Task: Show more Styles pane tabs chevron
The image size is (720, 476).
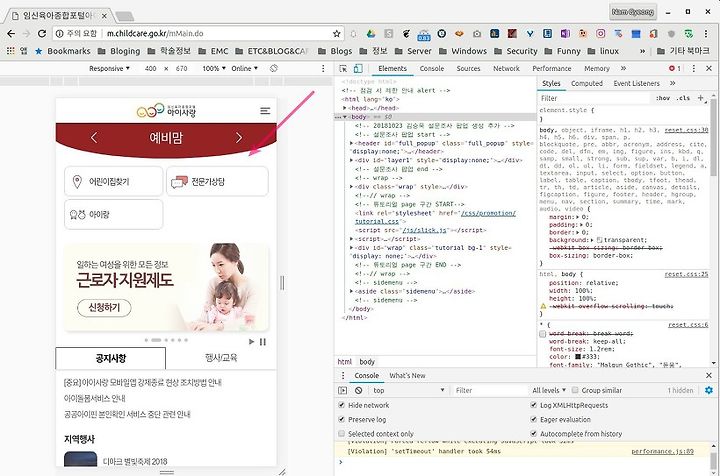Action: click(672, 83)
